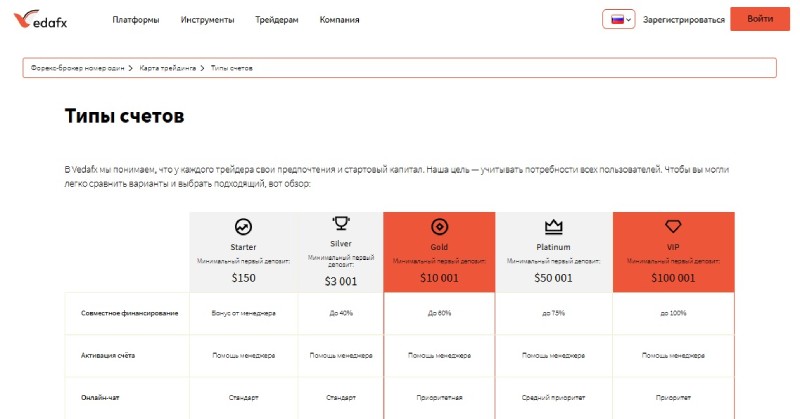Select the Совместное финансирование row label

(x=130, y=313)
